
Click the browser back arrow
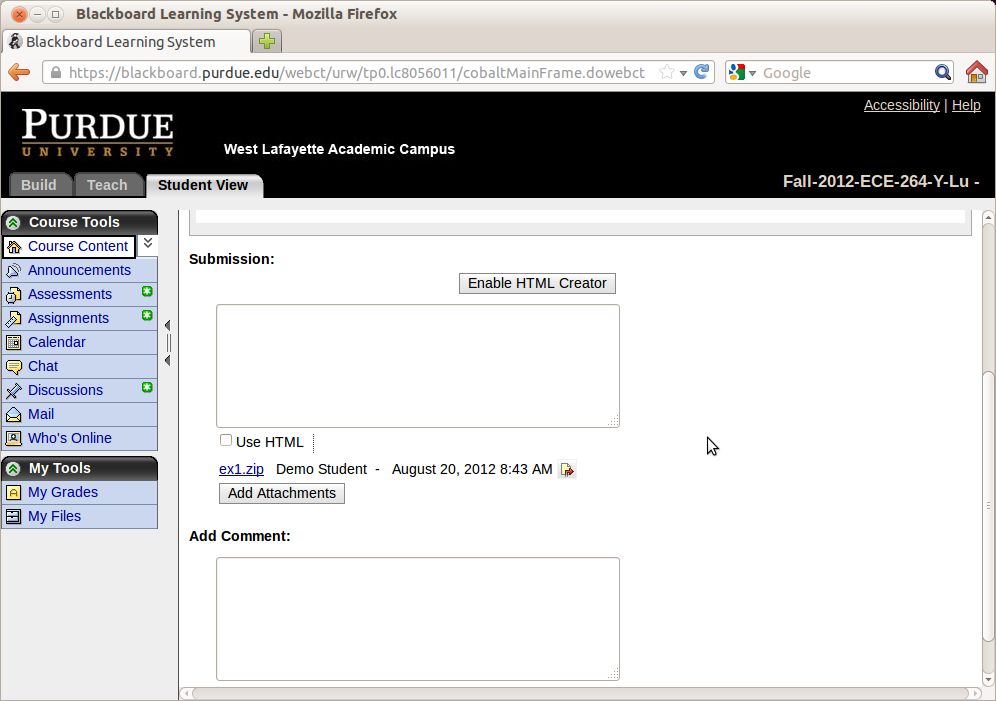click(x=19, y=72)
